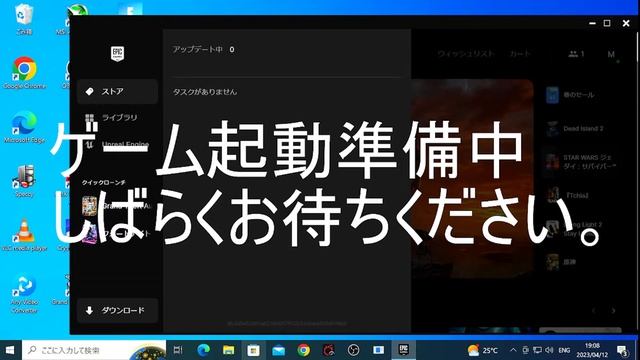Open the Microsoft Edge desktop shortcut
Screen dimensions: 640x360
(x=24, y=127)
